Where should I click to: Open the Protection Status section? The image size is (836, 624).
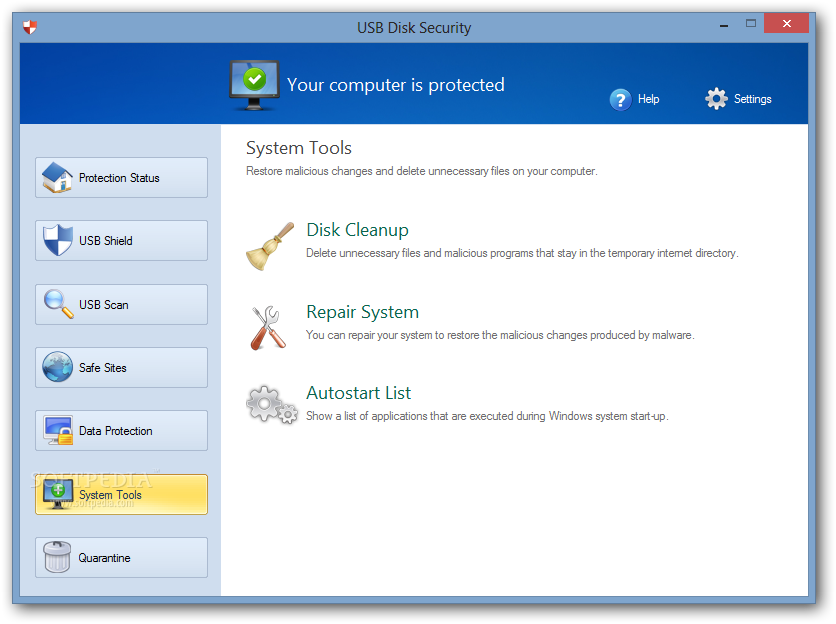click(122, 178)
